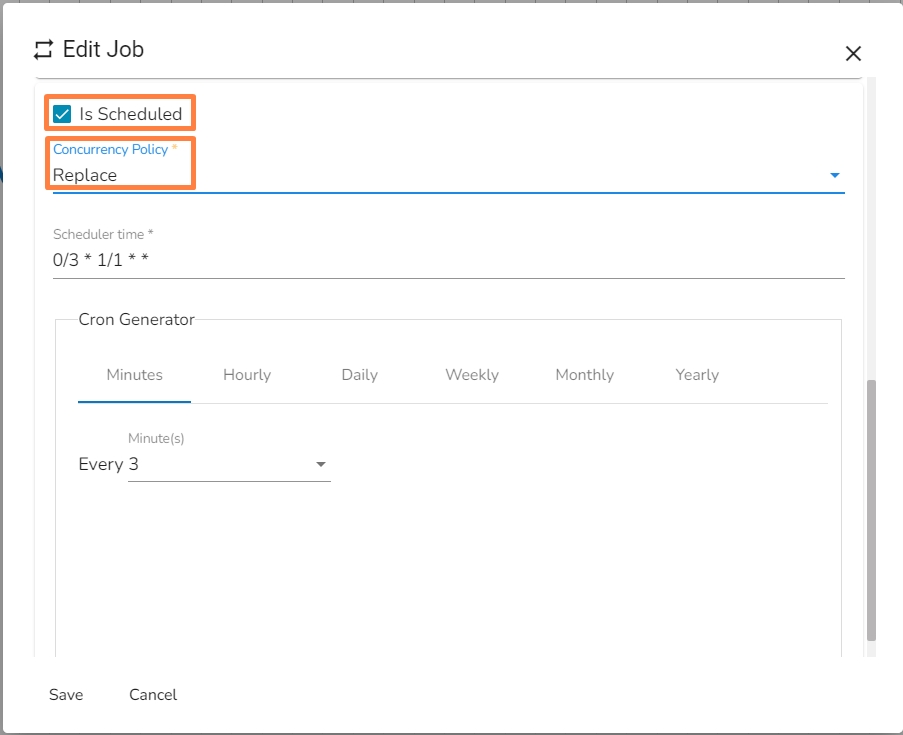Save the job changes

click(x=66, y=695)
